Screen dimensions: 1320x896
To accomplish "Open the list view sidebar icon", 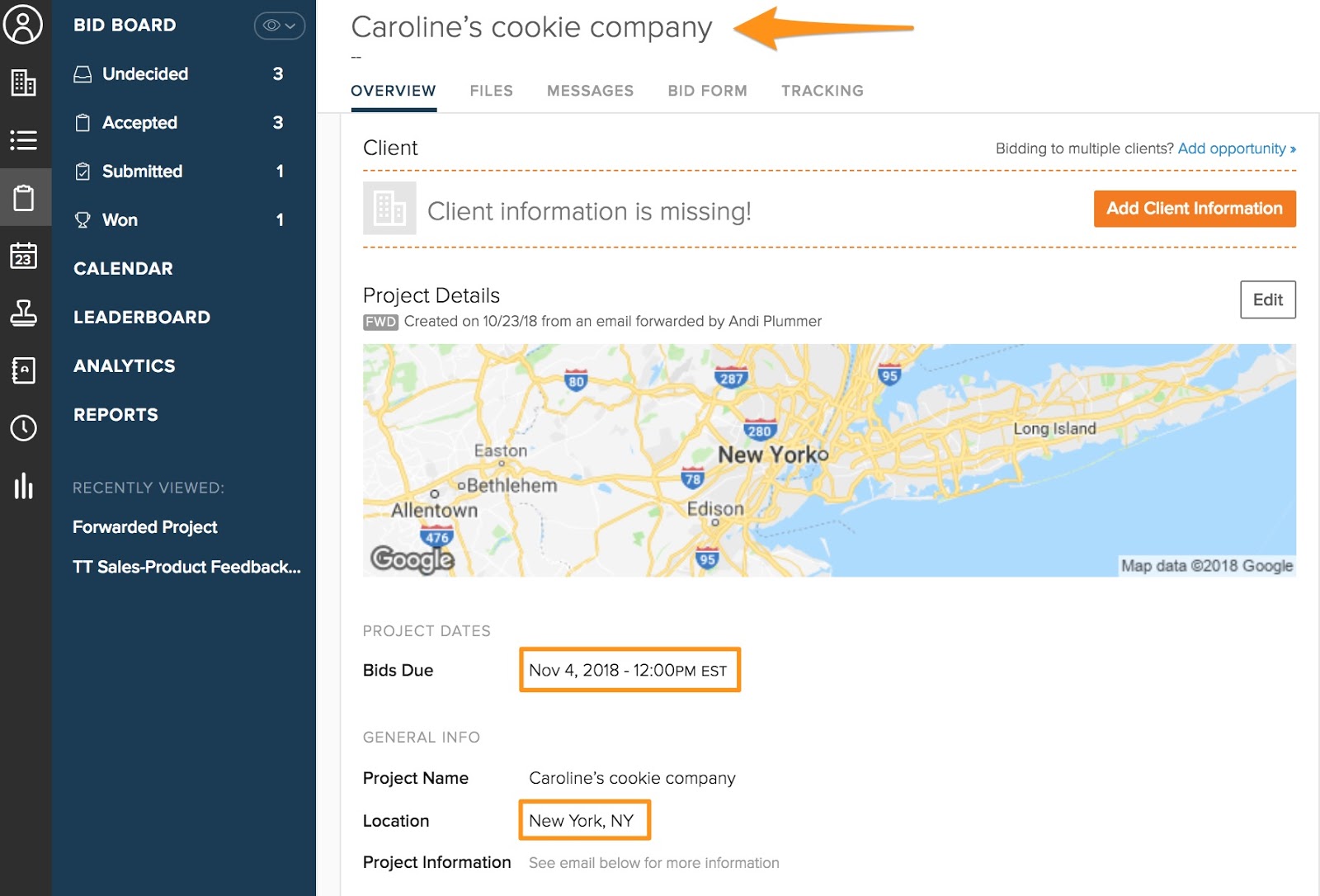I will tap(23, 140).
